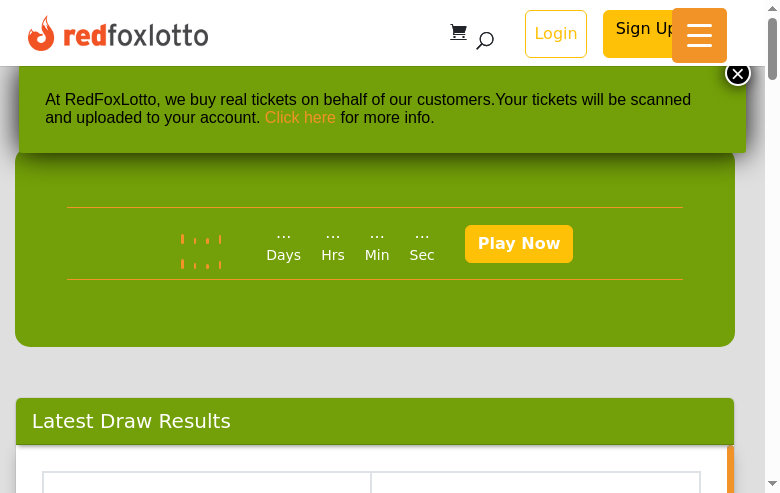Click the Min countdown value

pos(377,237)
